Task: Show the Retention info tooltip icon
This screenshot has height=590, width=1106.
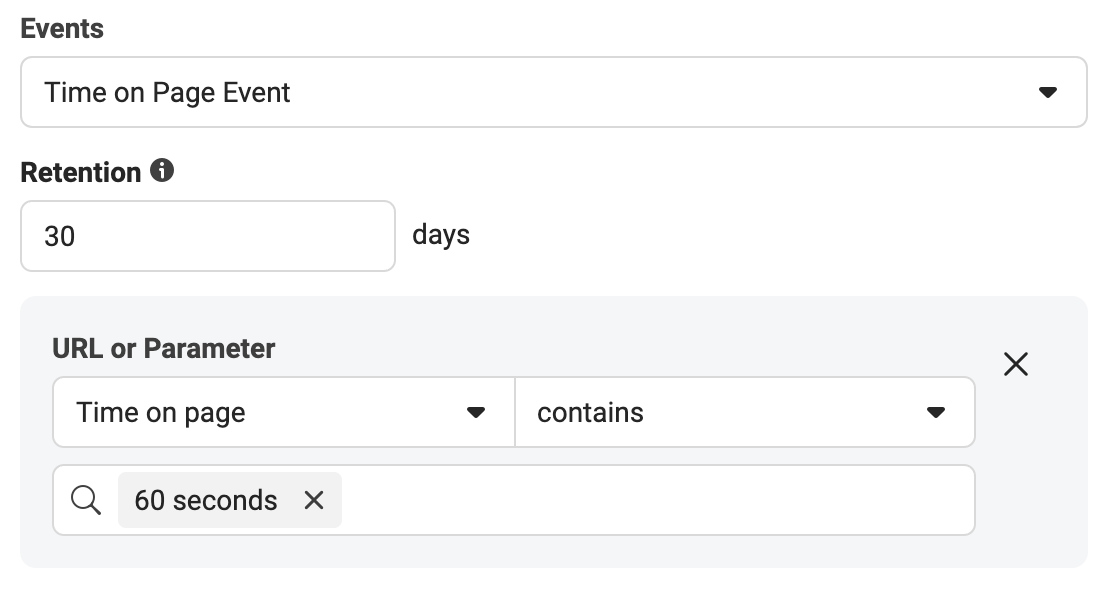Action: 162,171
